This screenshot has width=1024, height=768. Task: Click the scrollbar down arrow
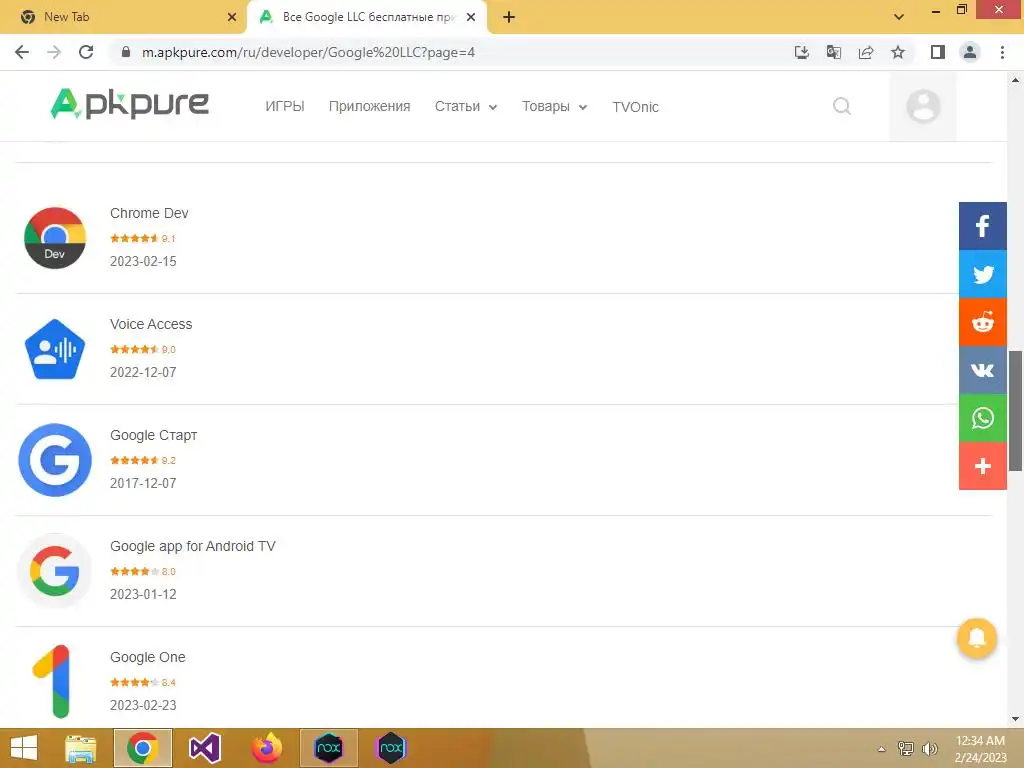click(x=1015, y=719)
